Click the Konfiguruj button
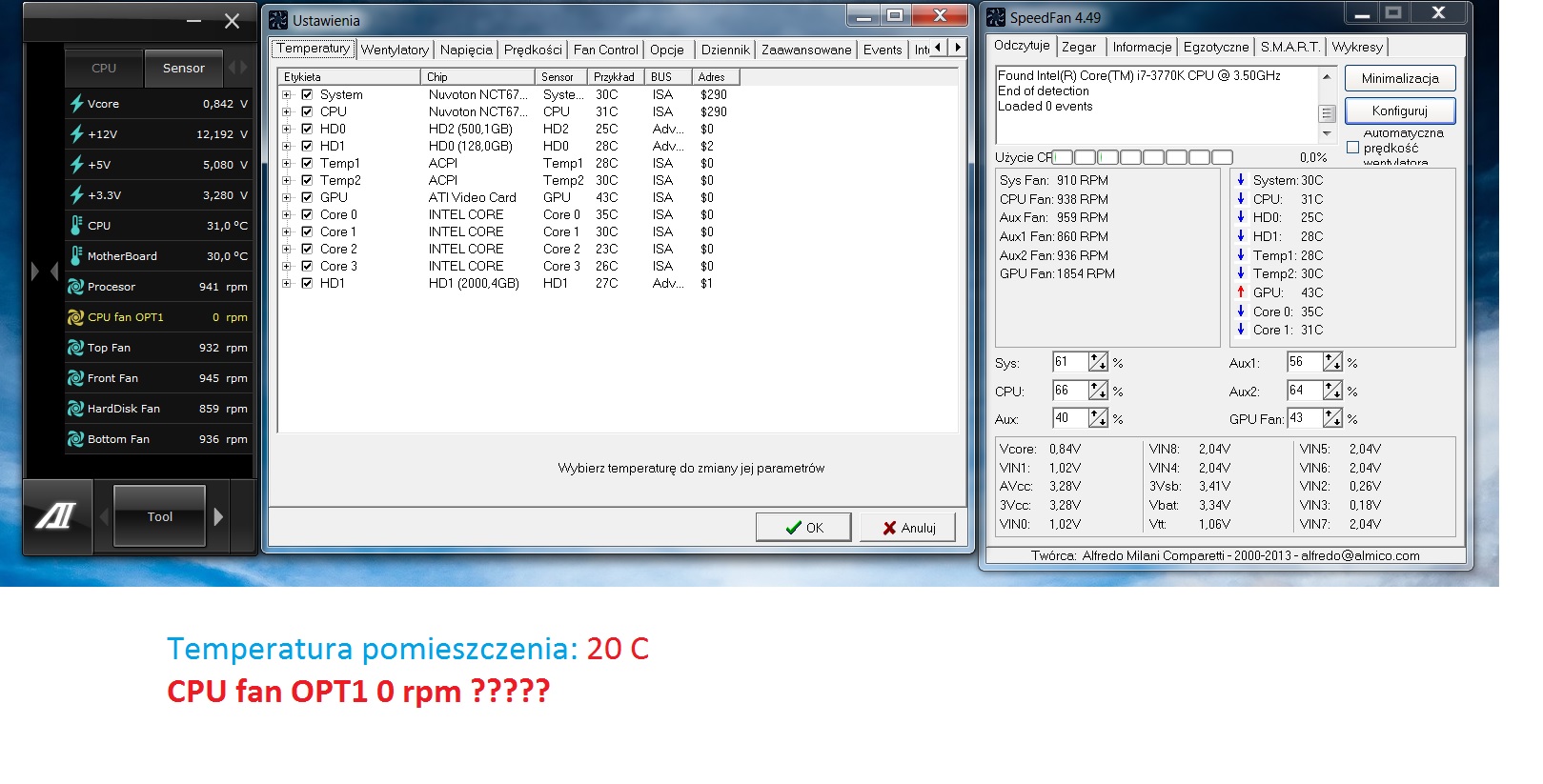 click(x=1400, y=111)
